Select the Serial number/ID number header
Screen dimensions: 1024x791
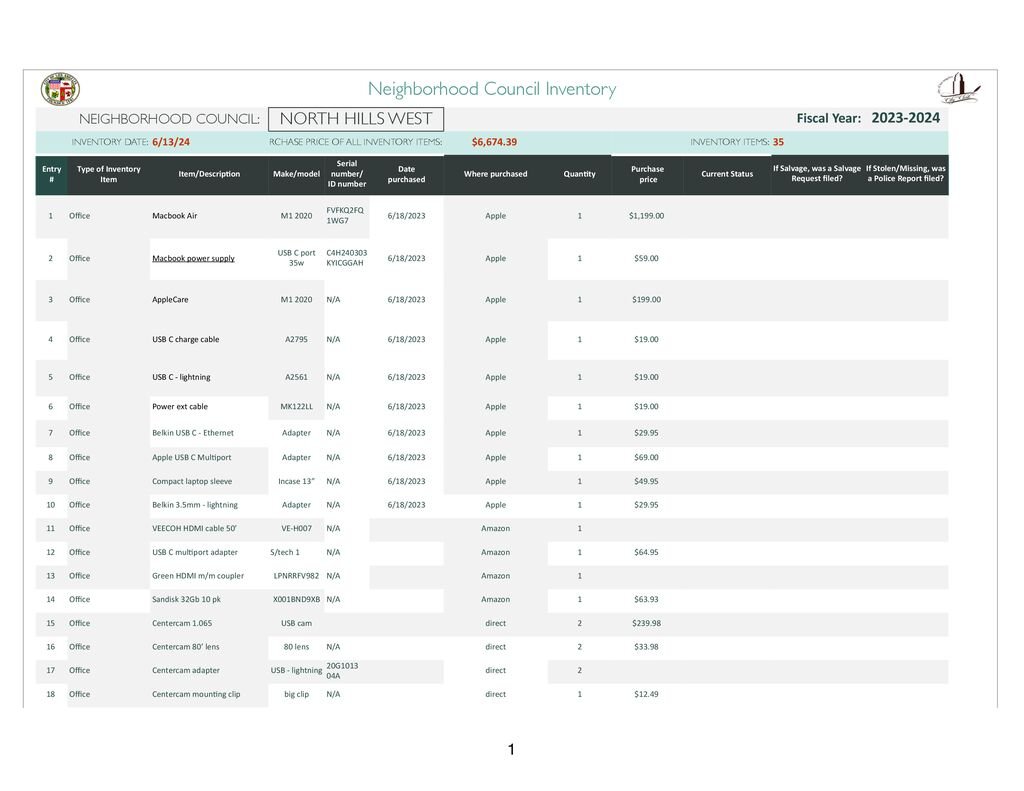[x=347, y=174]
